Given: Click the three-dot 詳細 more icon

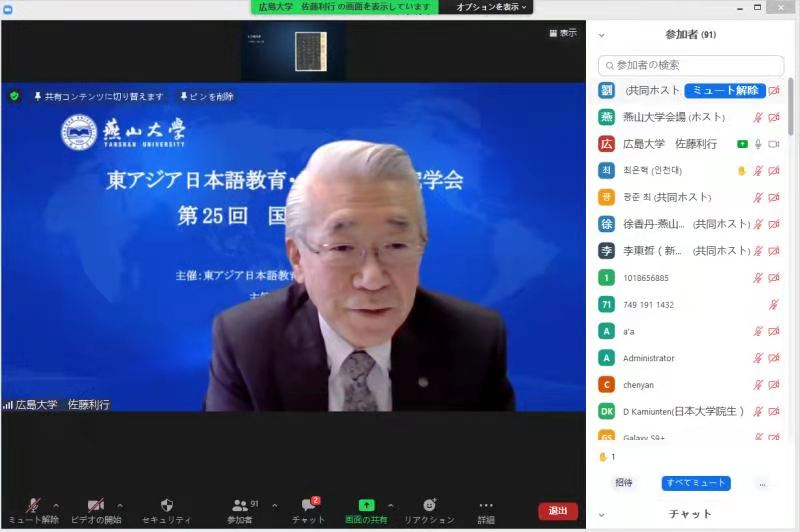Looking at the screenshot, I should point(486,505).
